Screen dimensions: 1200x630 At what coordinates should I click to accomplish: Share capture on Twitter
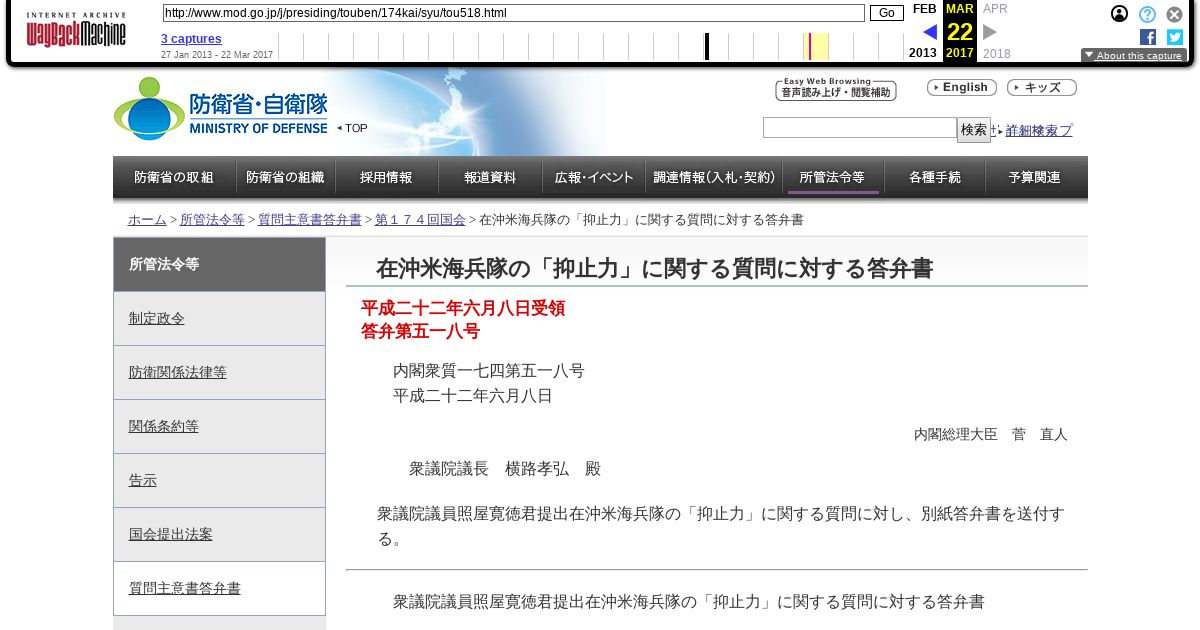click(1175, 37)
